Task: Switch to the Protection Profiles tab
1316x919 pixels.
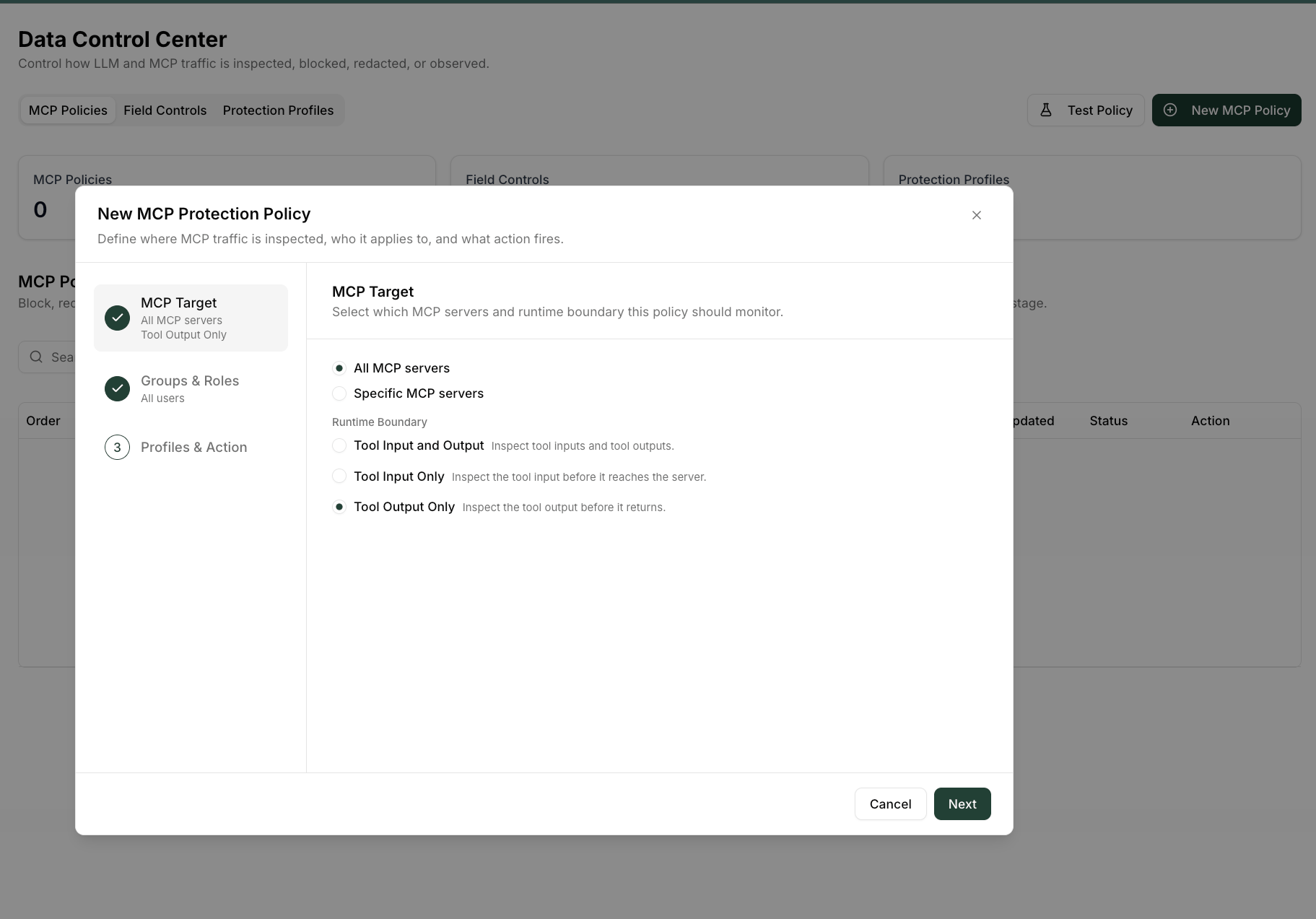Action: click(278, 110)
